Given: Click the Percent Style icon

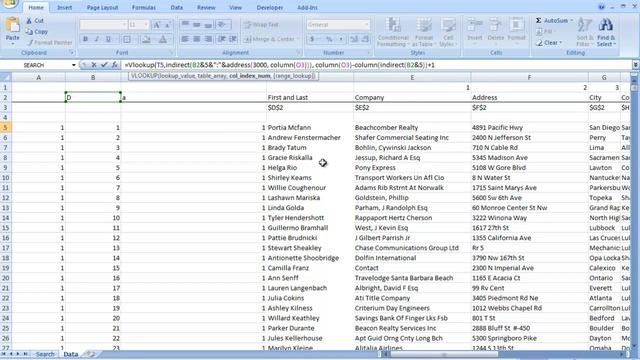Looking at the screenshot, I should click(329, 39).
